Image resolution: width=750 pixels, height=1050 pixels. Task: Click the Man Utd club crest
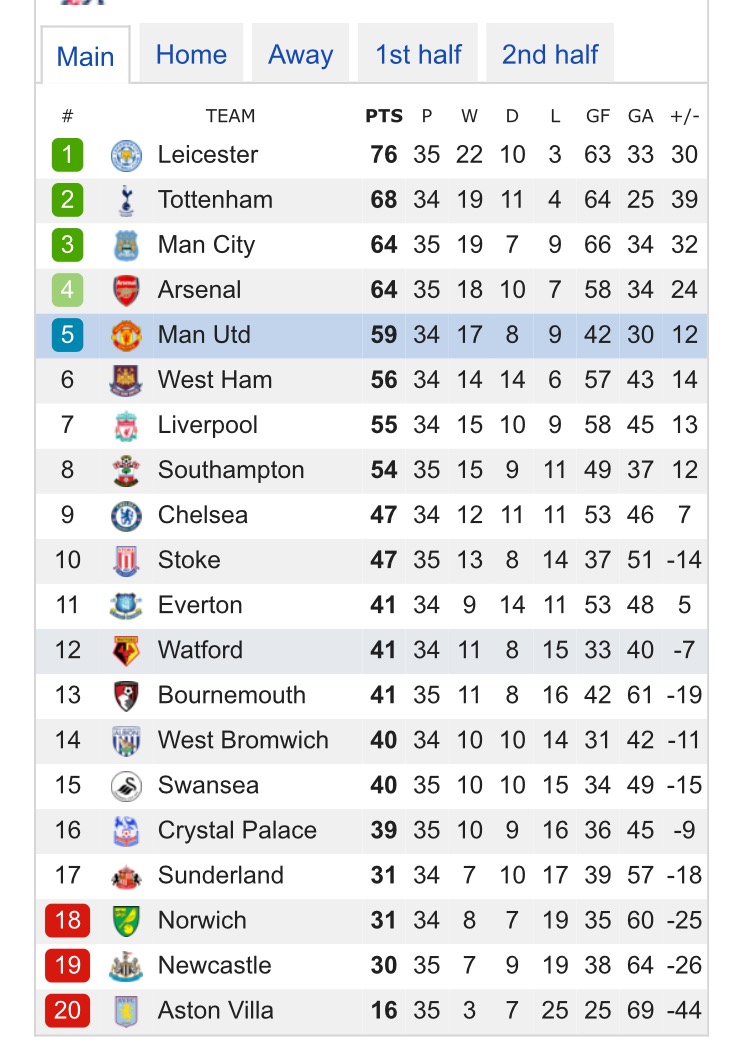point(126,335)
